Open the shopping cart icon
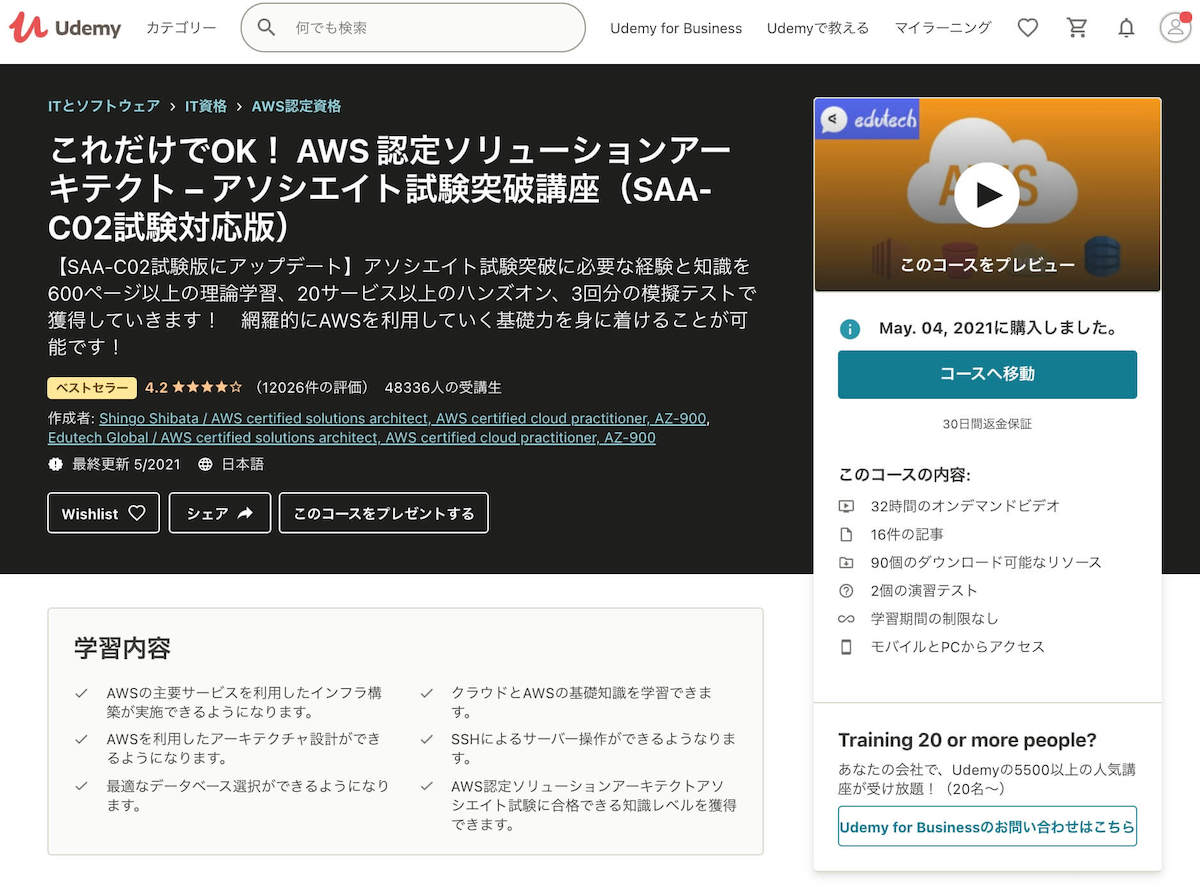1200x890 pixels. point(1077,28)
